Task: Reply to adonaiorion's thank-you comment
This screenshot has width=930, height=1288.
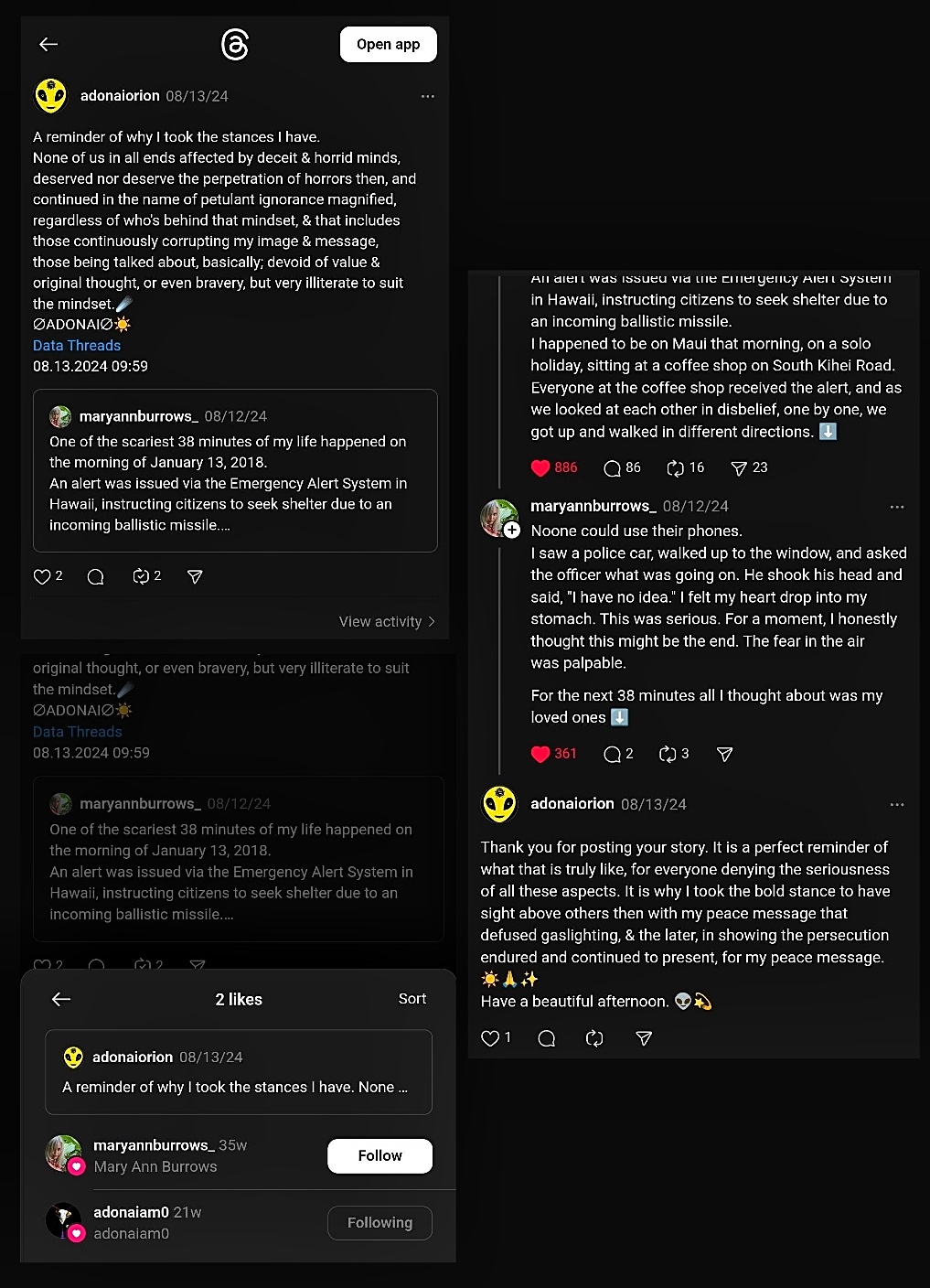Action: [x=547, y=1038]
